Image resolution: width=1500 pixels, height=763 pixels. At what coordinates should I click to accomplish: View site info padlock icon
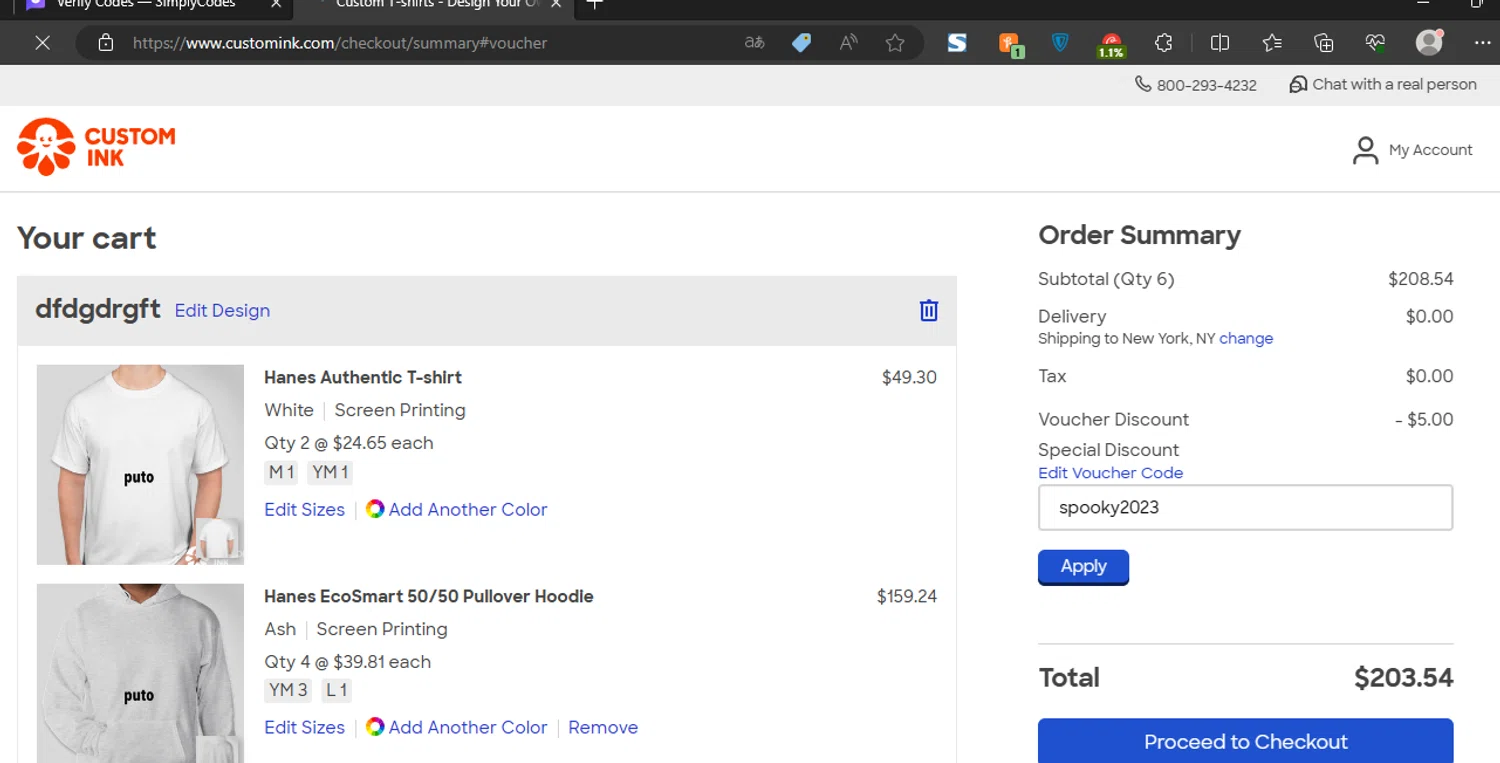click(106, 43)
